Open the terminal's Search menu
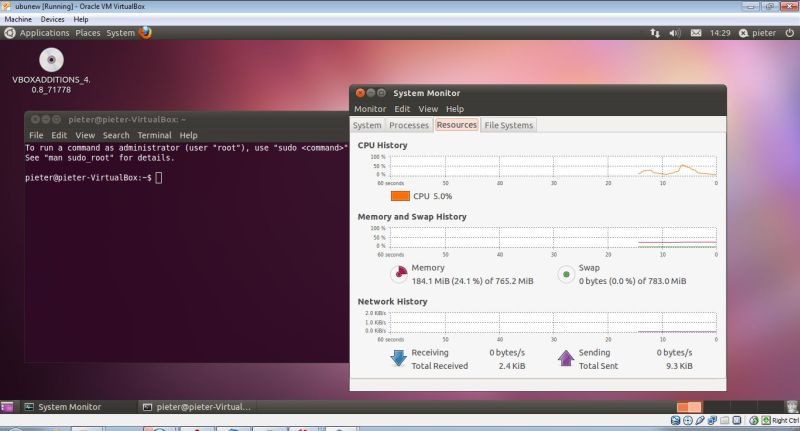Screen dimensions: 800x431 116,135
